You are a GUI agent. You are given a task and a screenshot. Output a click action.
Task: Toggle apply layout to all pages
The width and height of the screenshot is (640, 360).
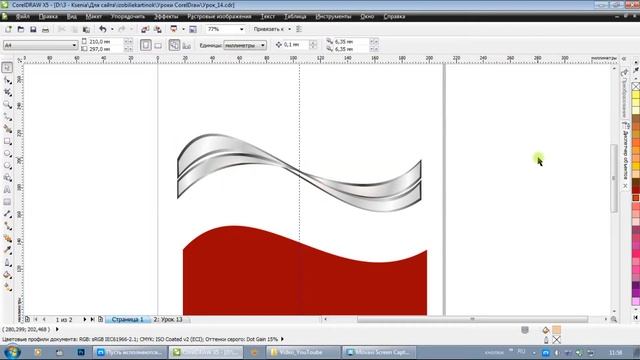pos(174,45)
